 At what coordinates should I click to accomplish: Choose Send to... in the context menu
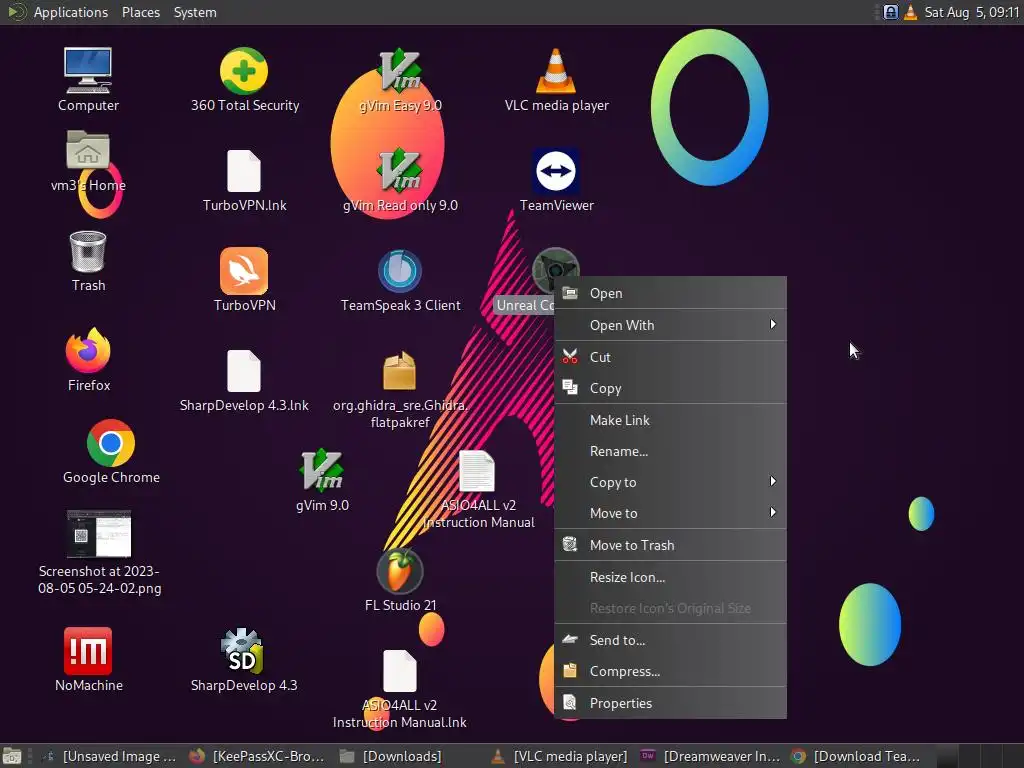point(670,640)
